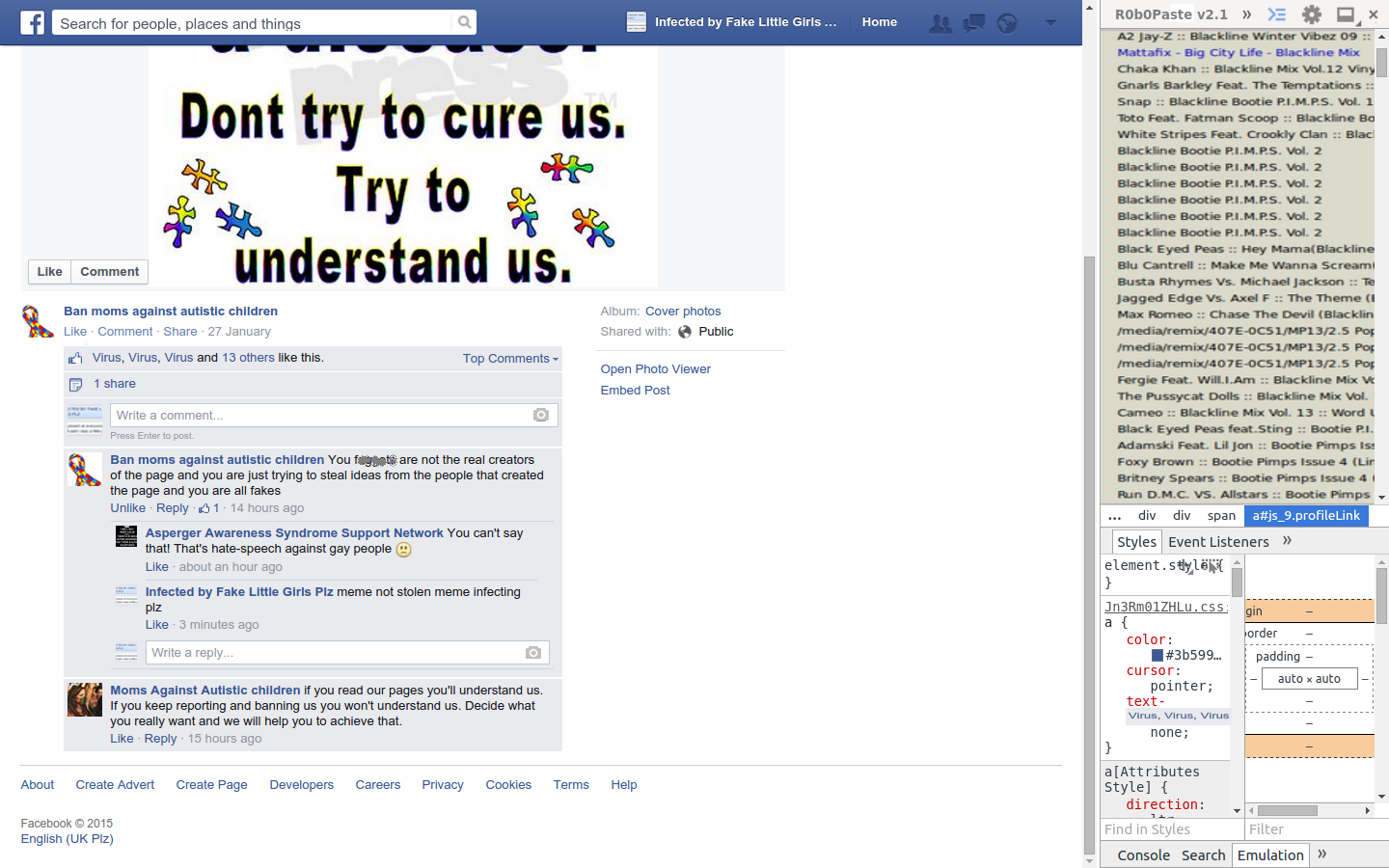Change DevTools dock side icon

tap(1346, 14)
